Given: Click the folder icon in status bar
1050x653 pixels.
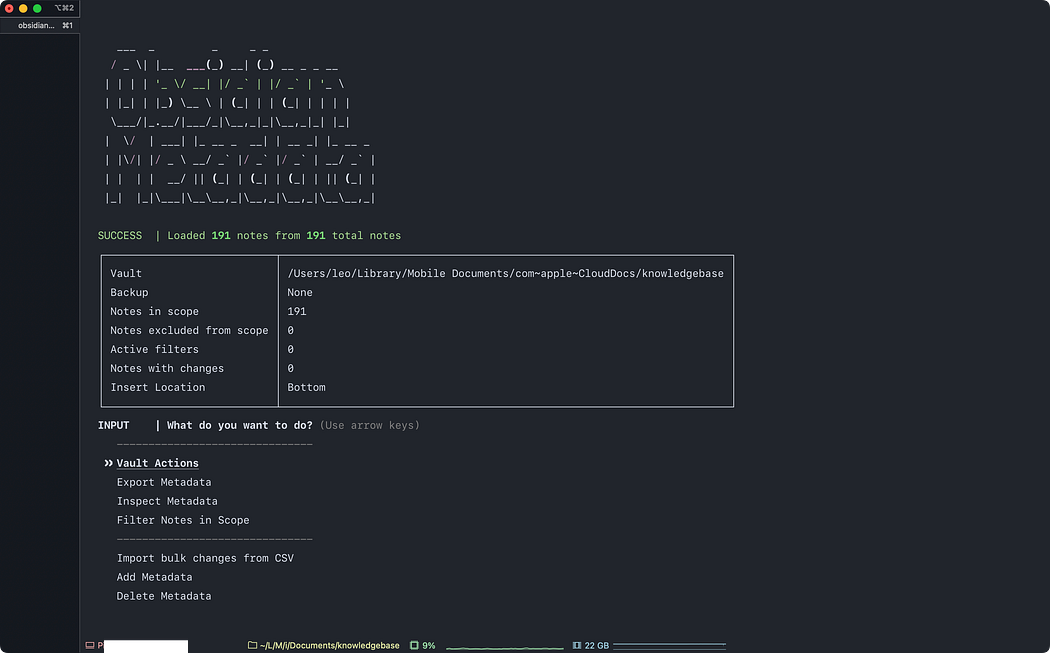Looking at the screenshot, I should point(252,646).
